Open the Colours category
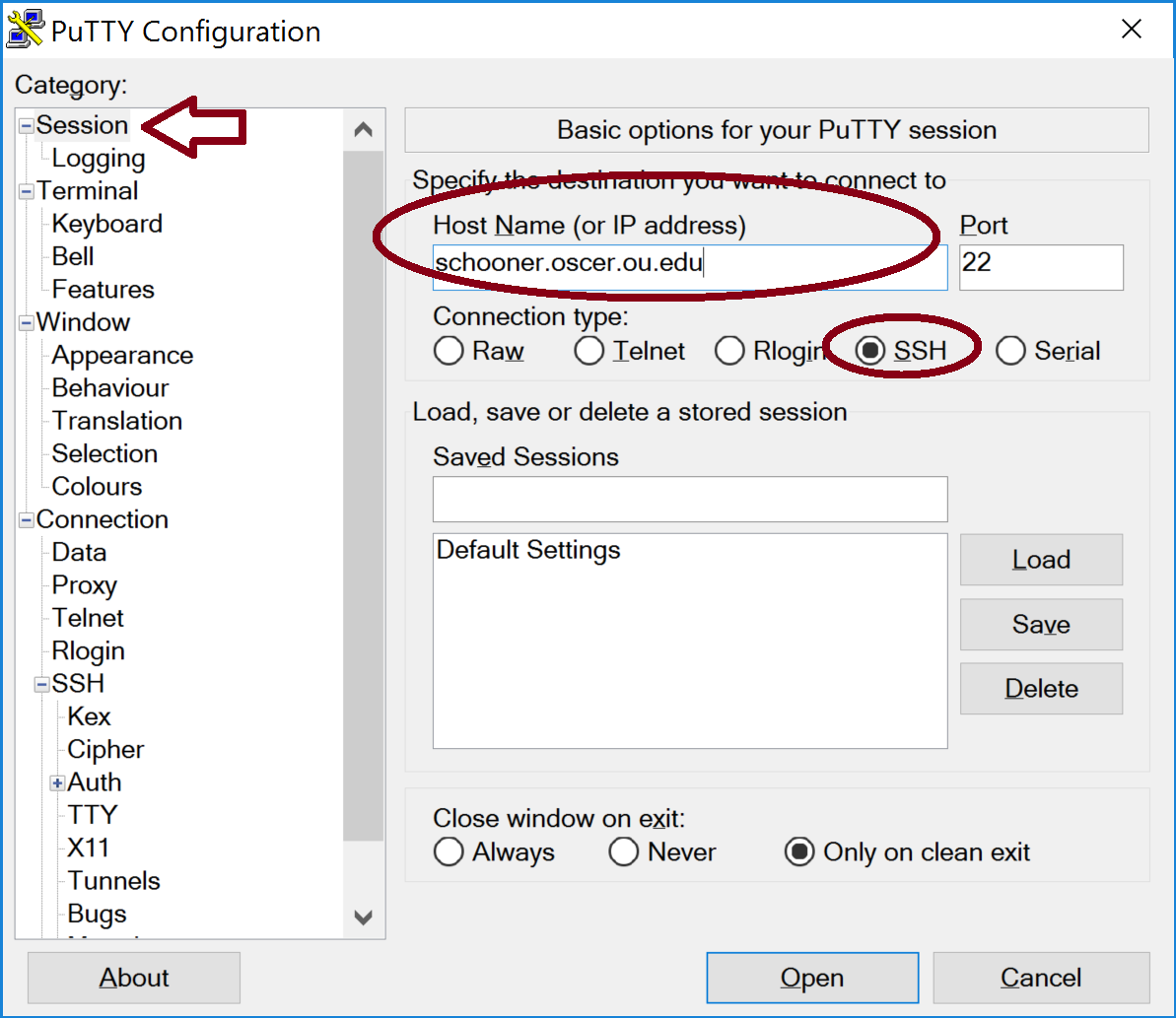 (x=97, y=487)
